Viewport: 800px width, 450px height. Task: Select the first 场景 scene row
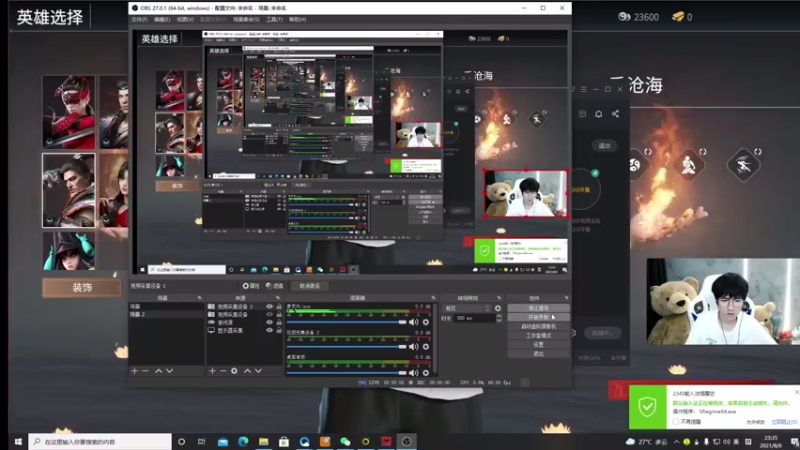coord(166,306)
